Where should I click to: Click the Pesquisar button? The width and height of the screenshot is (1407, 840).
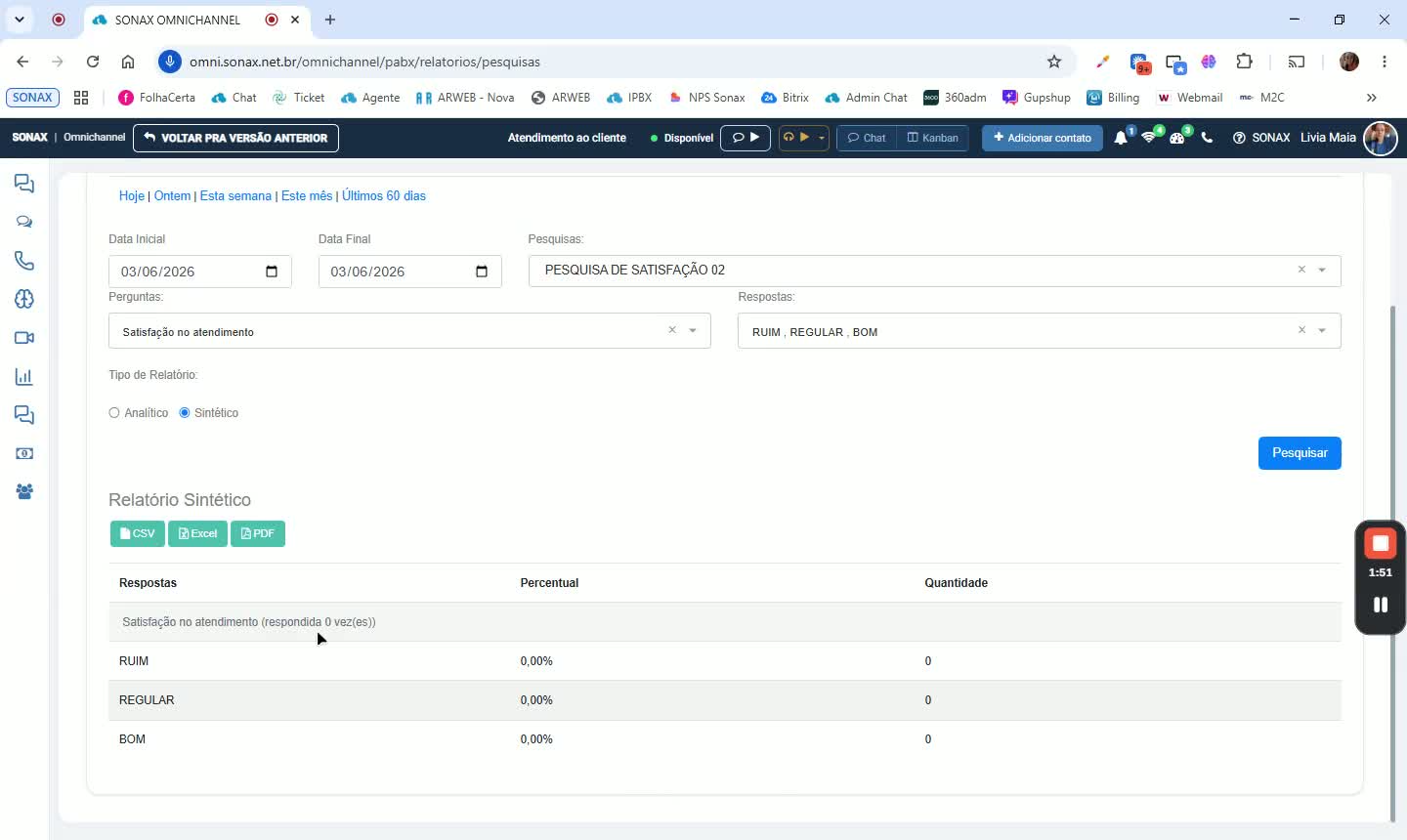(x=1300, y=453)
